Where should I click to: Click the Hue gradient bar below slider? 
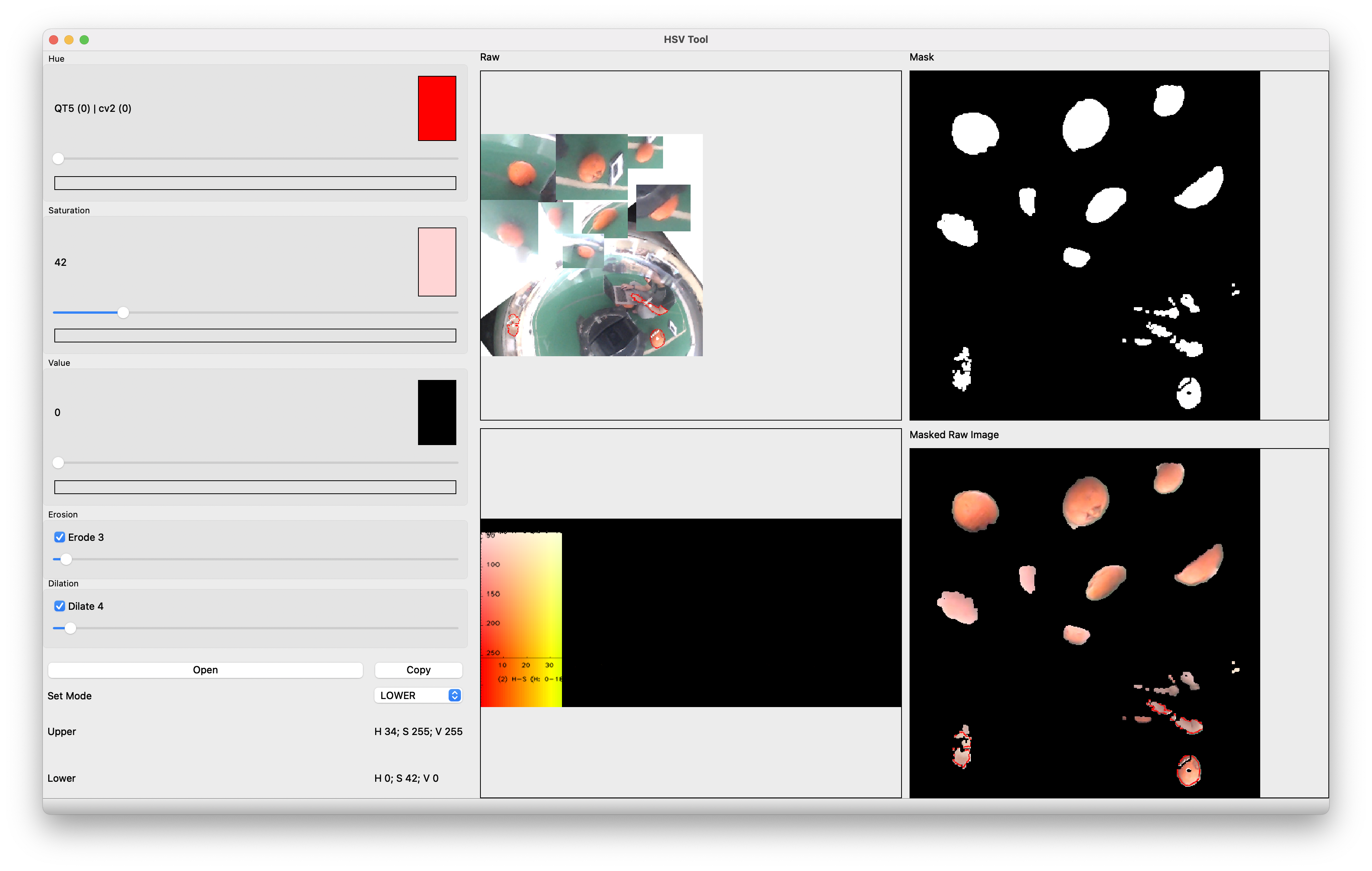(x=255, y=183)
